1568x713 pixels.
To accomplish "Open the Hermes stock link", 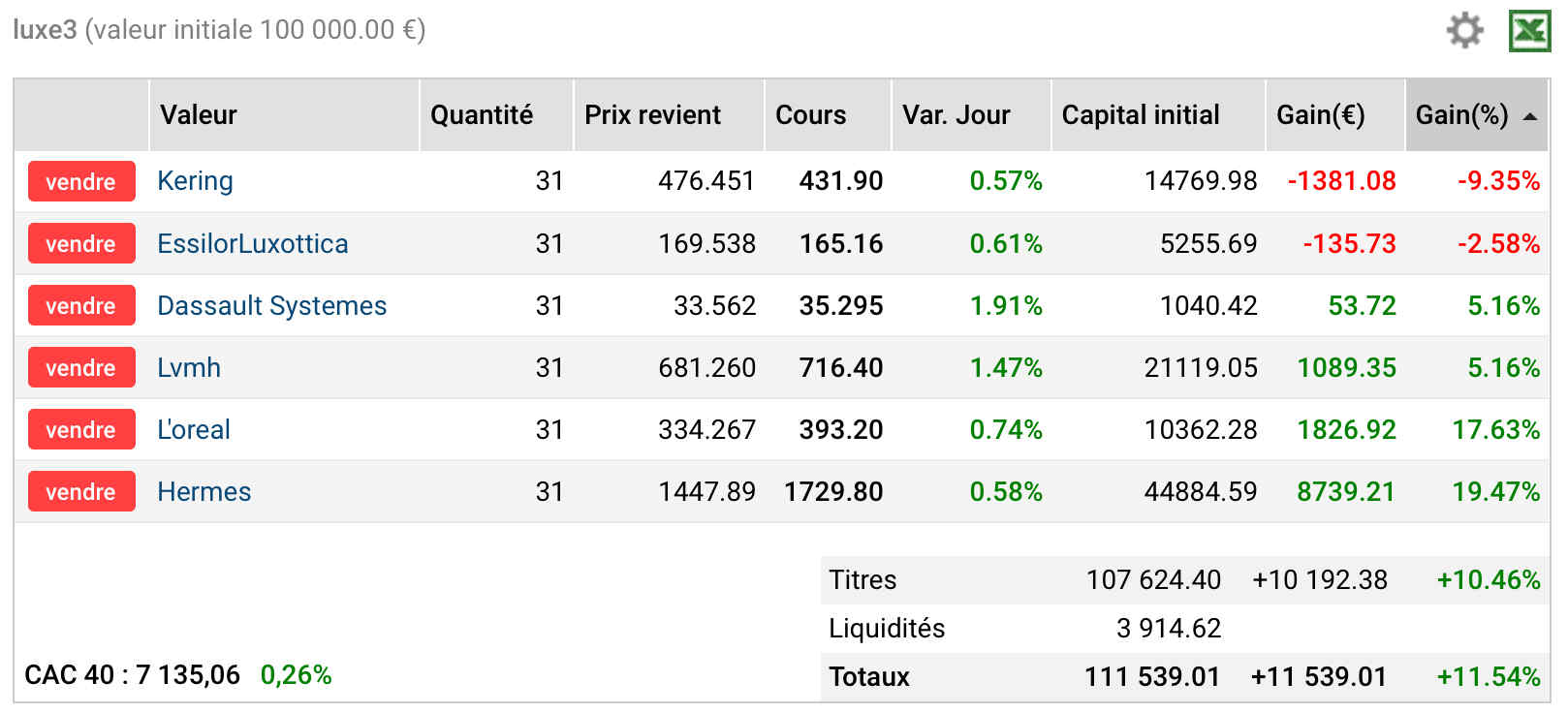I will click(x=204, y=491).
